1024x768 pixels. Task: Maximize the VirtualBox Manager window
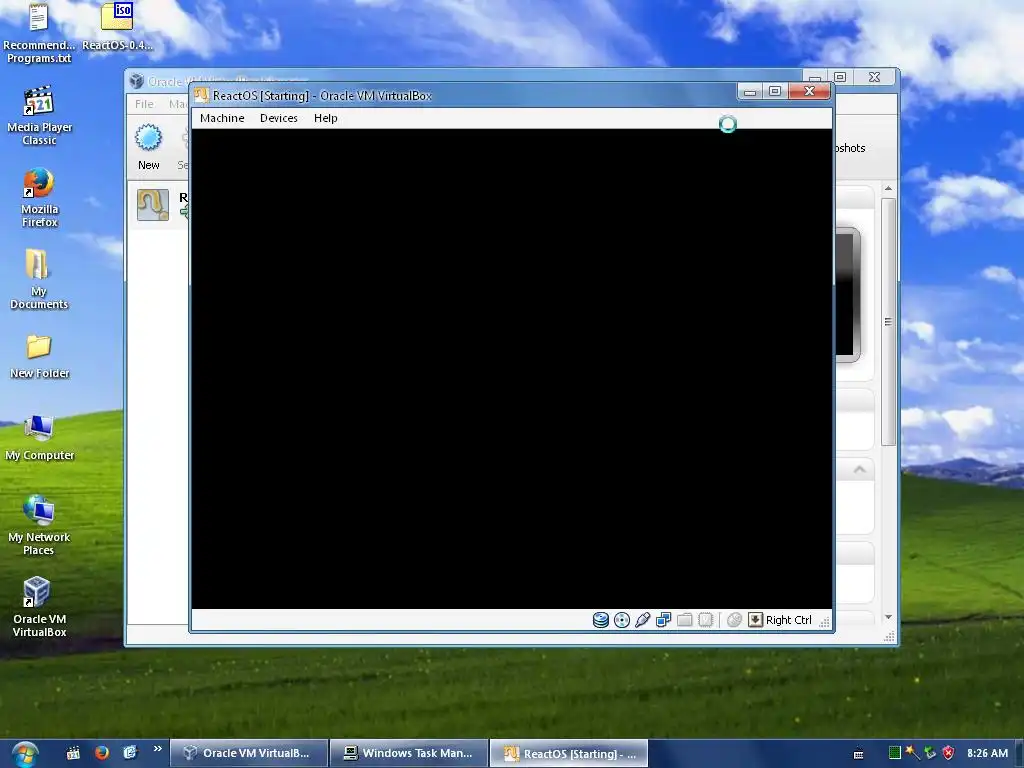(x=840, y=77)
